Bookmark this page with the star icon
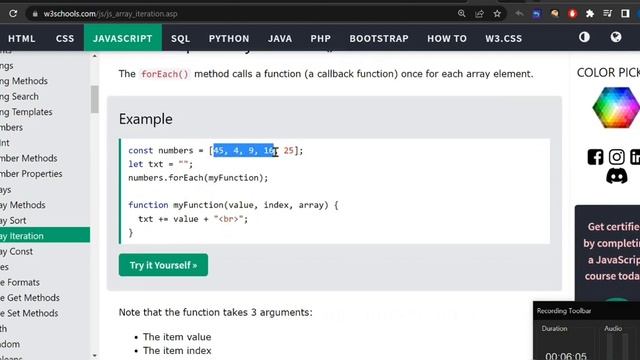This screenshot has width=640, height=360. pyautogui.click(x=497, y=13)
